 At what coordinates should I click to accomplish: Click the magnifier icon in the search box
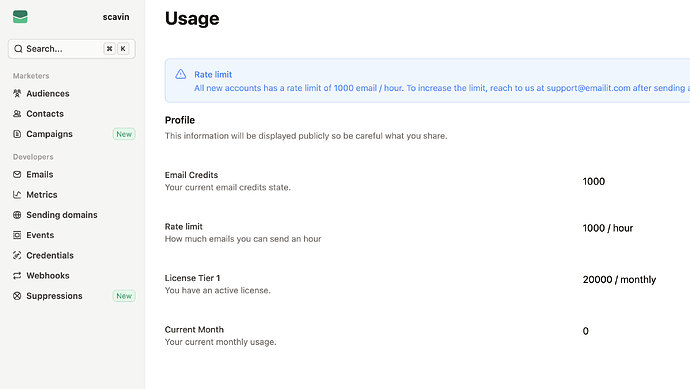coord(18,49)
